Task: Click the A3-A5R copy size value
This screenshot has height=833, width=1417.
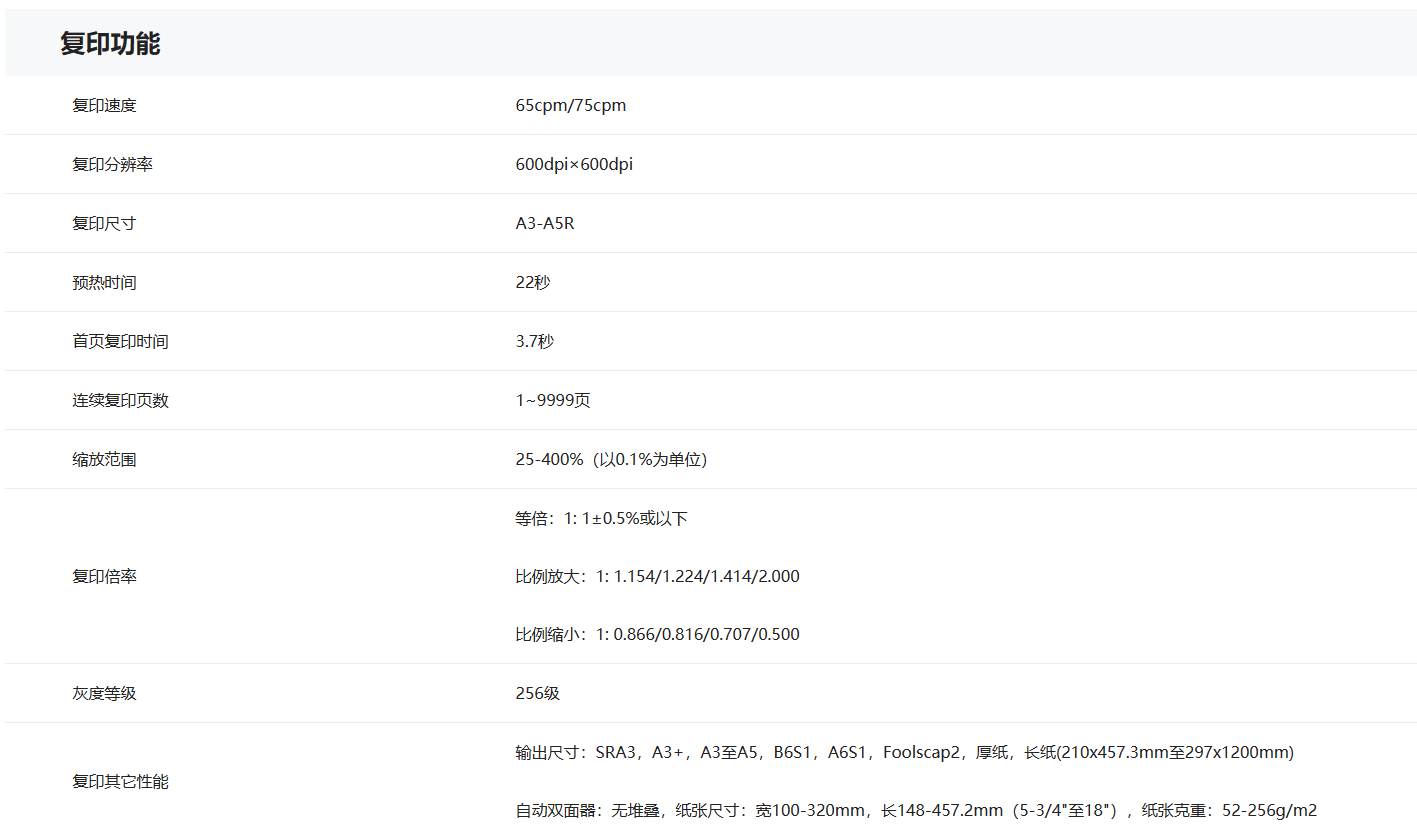Action: tap(545, 223)
